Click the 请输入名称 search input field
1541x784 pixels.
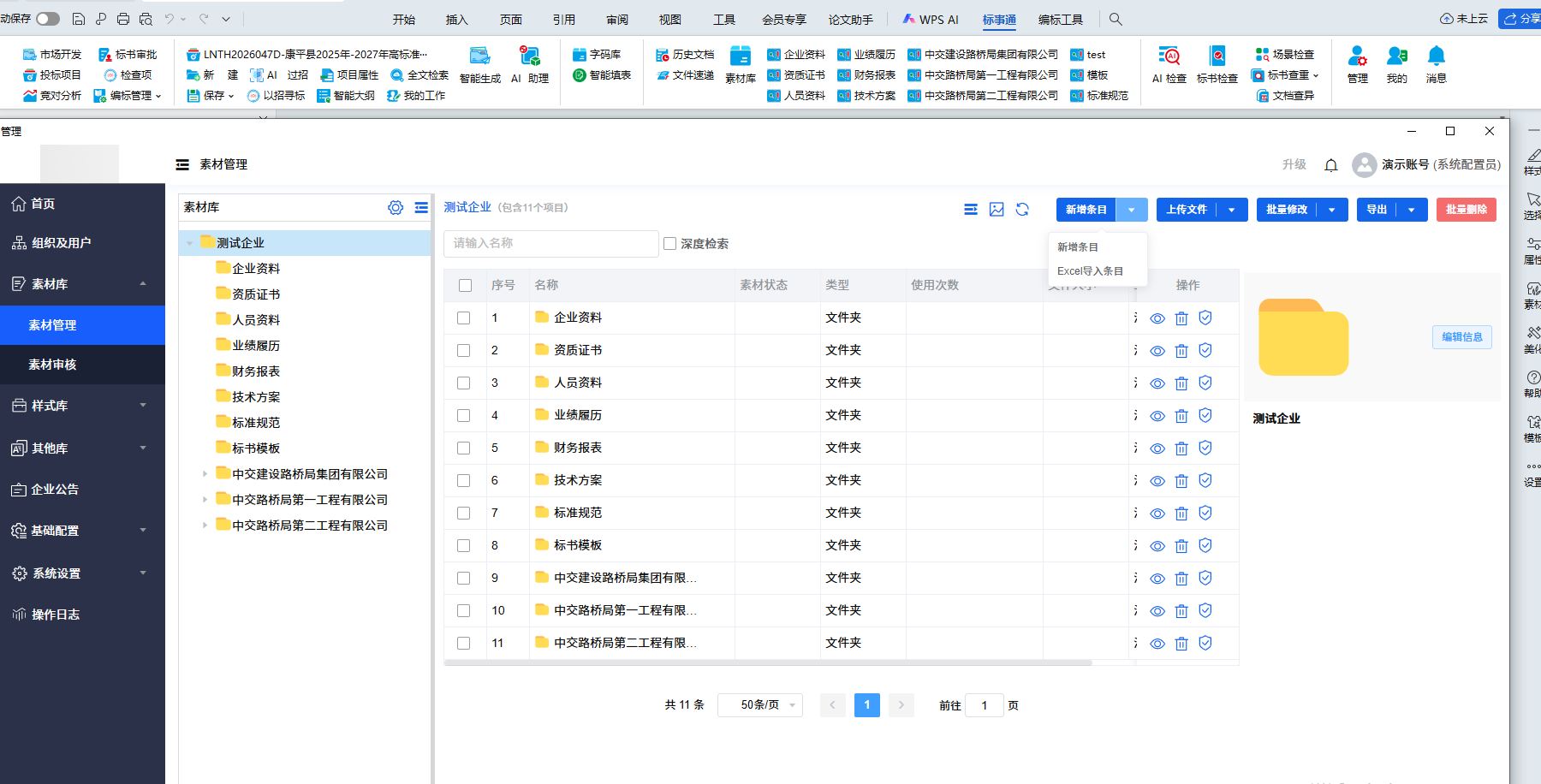pyautogui.click(x=550, y=244)
